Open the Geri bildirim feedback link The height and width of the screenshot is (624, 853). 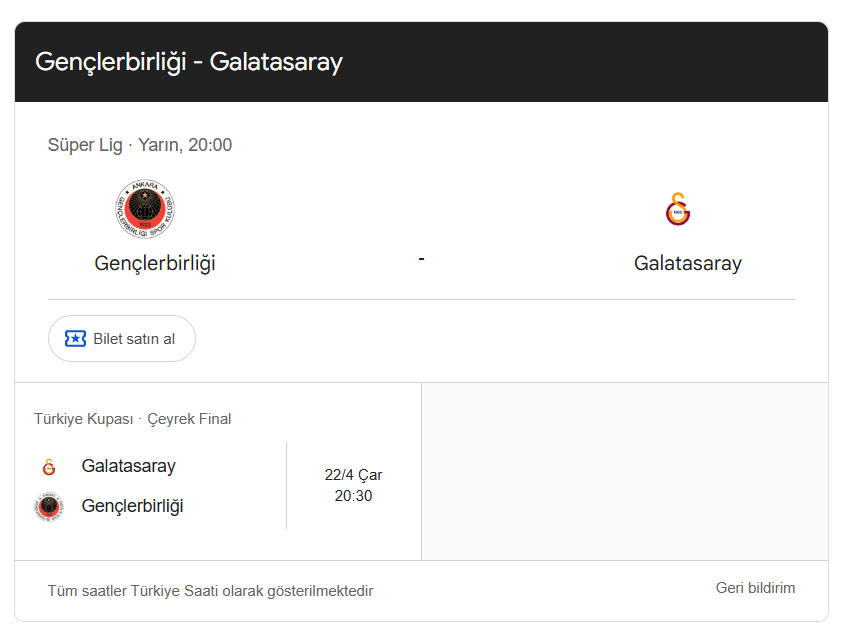coord(755,588)
